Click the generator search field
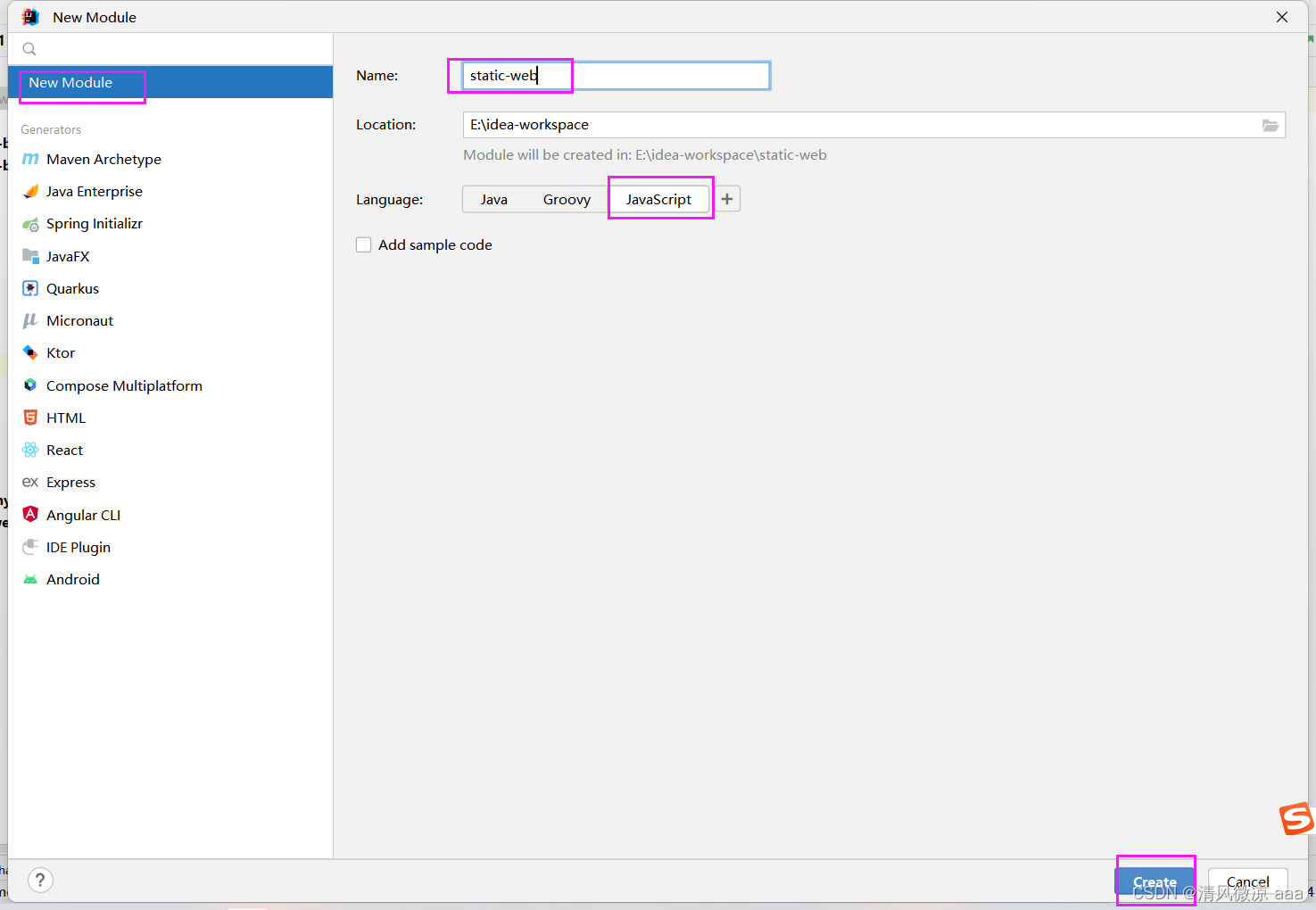Viewport: 1316px width, 910px height. [170, 49]
